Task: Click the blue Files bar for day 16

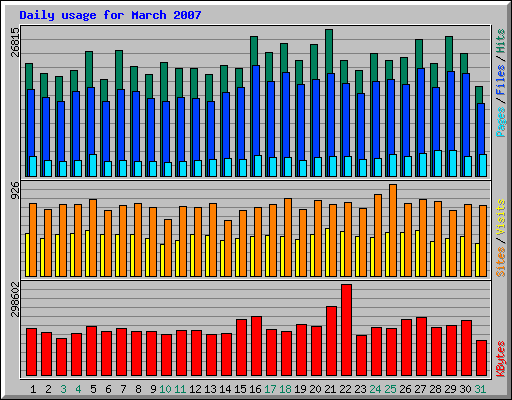Action: coord(256,110)
